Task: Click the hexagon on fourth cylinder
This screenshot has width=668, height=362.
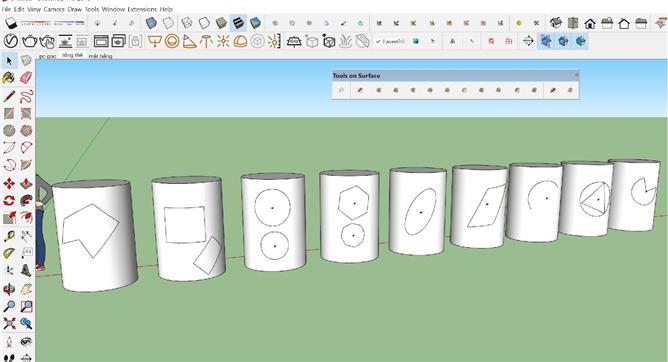Action: pyautogui.click(x=354, y=203)
